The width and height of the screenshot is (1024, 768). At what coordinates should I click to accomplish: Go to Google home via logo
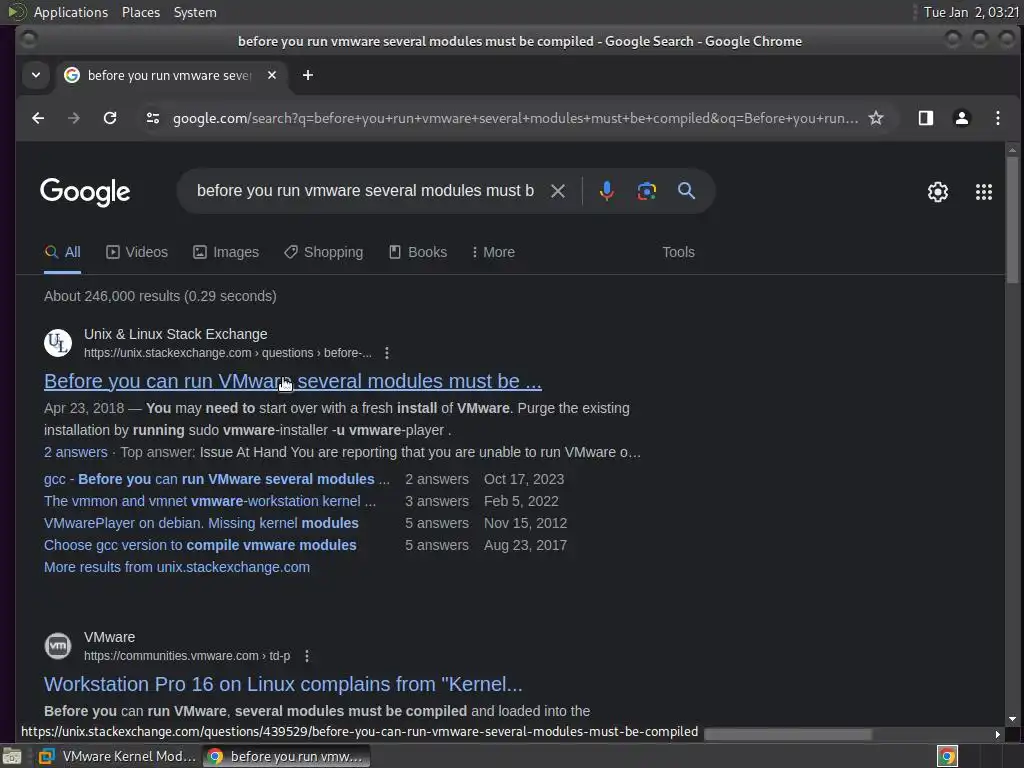[x=85, y=192]
